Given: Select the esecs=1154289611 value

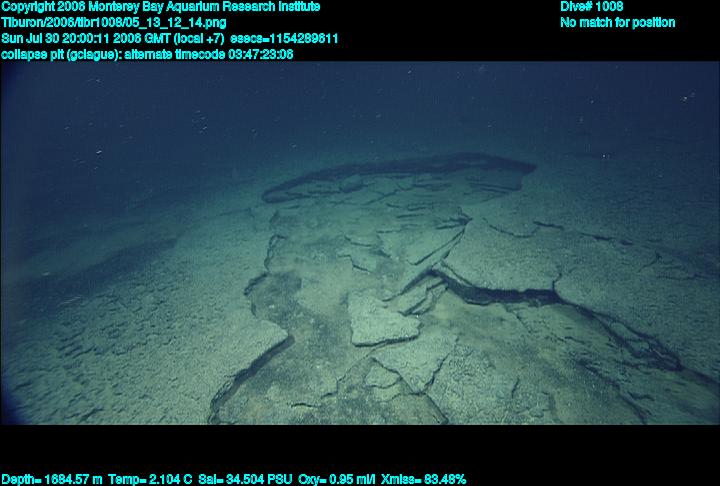Looking at the screenshot, I should click(284, 39).
